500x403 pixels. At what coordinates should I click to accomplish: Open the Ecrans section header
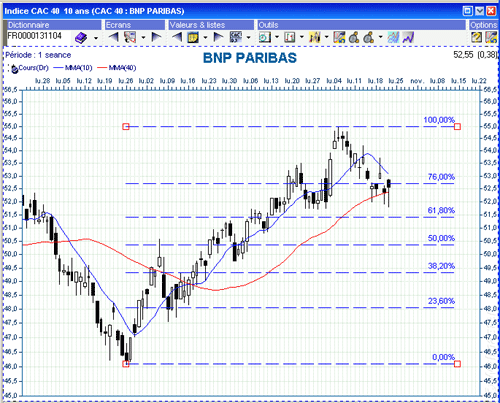[135, 25]
